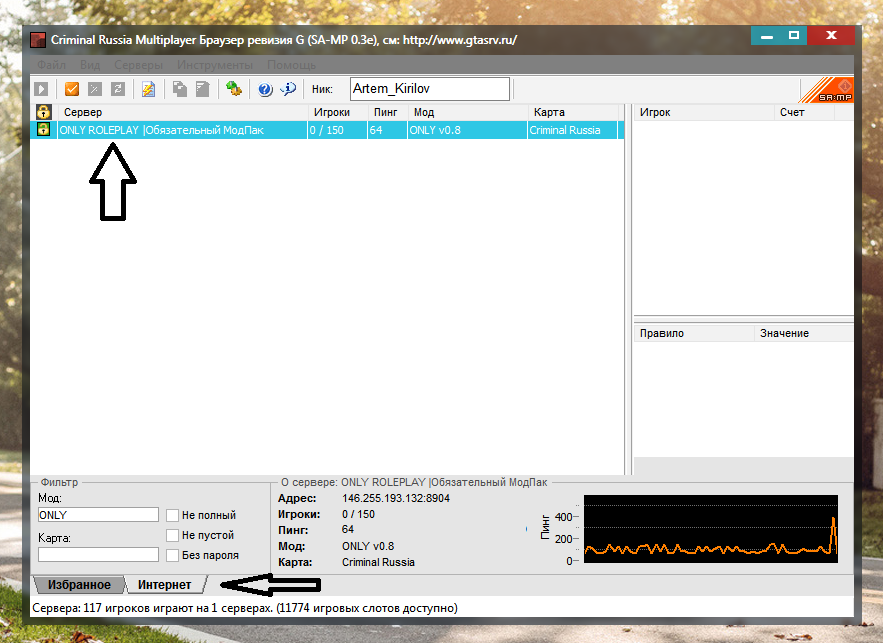
Task: Click the orange checkmark Add Server icon
Action: 72,89
